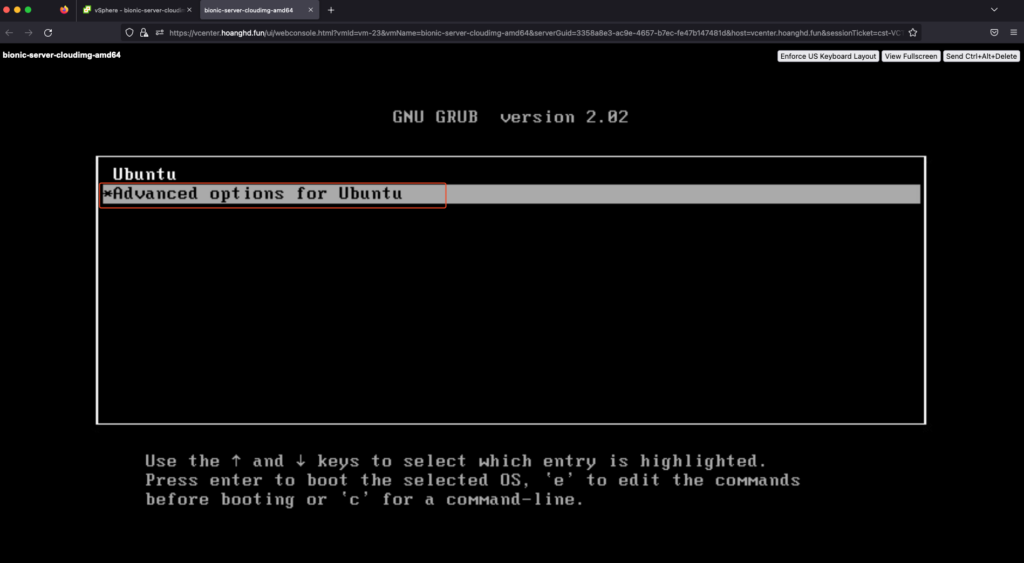Reload the page with refresh icon

pos(48,33)
